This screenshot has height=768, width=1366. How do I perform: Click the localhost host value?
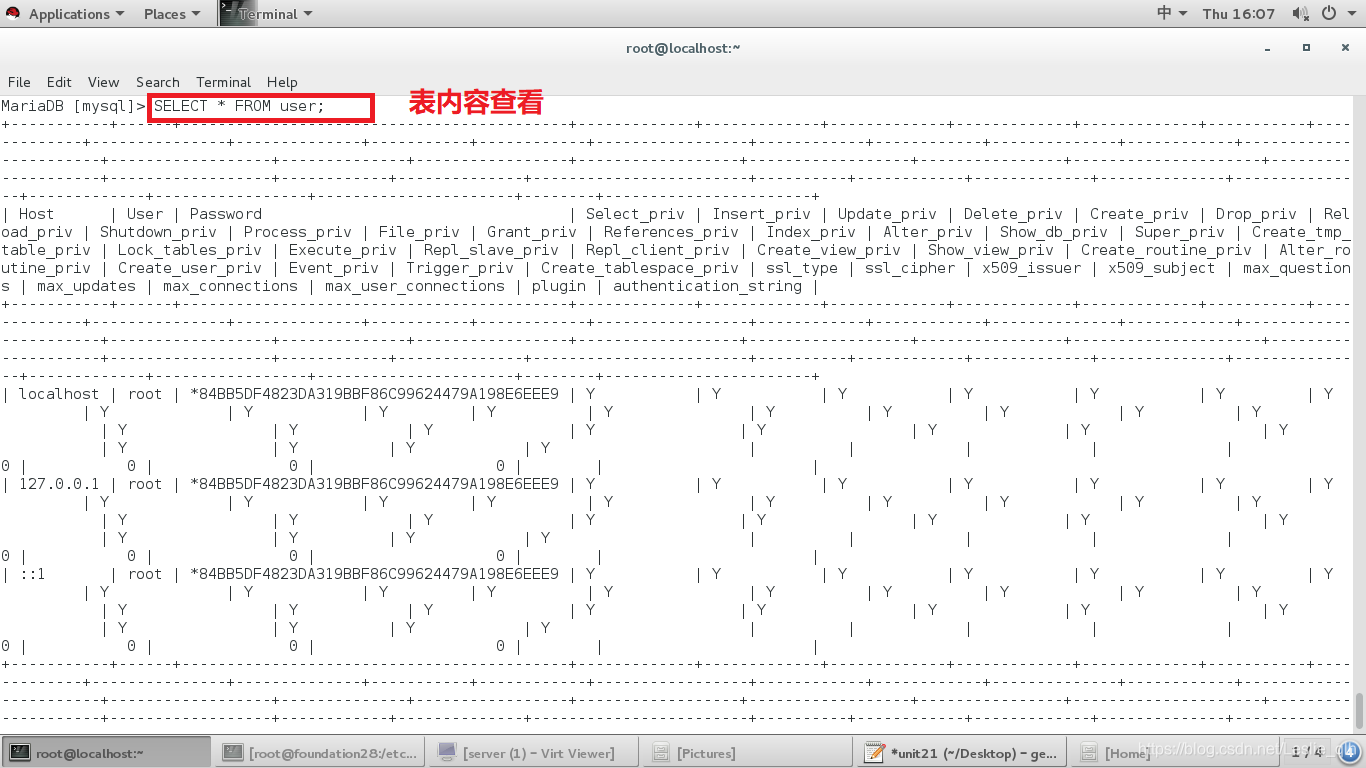[x=59, y=394]
